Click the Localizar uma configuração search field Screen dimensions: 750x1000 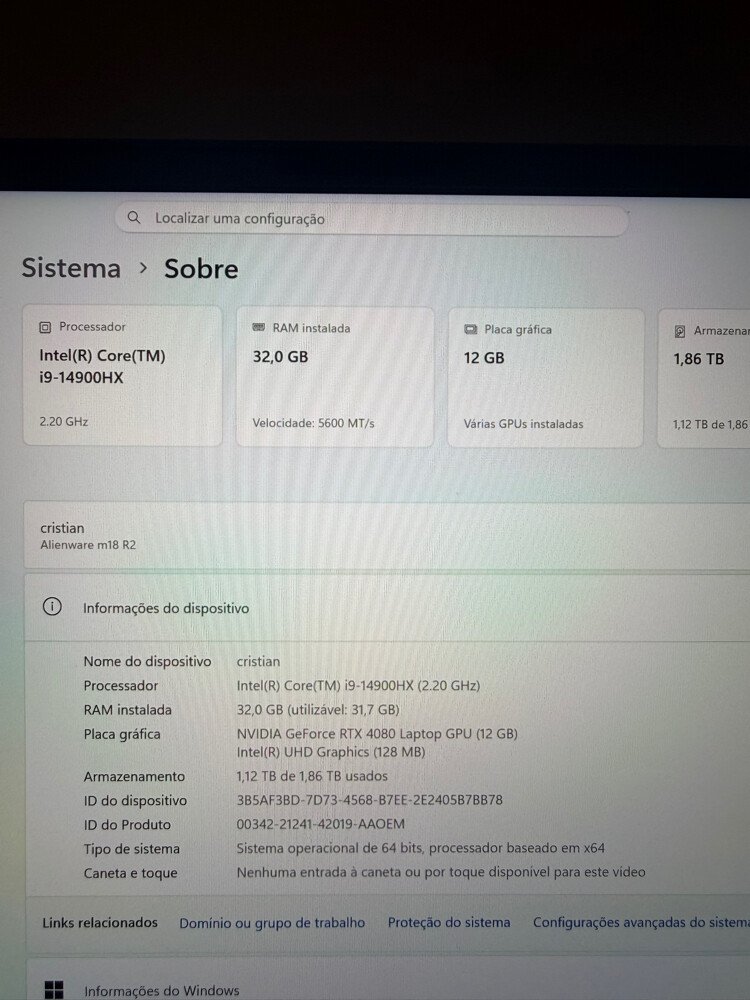point(372,219)
